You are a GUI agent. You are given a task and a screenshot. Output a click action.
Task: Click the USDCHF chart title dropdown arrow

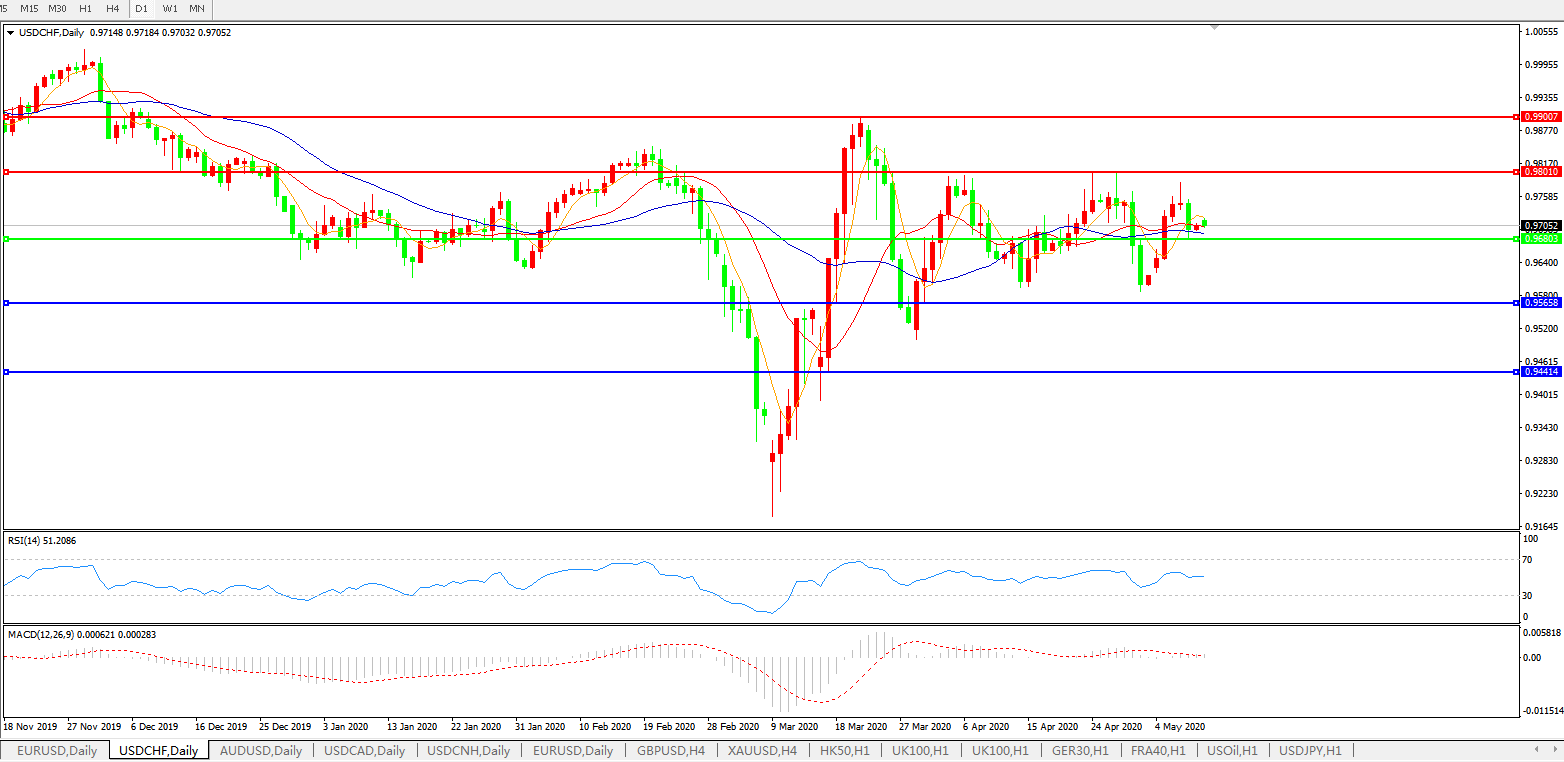(10, 33)
